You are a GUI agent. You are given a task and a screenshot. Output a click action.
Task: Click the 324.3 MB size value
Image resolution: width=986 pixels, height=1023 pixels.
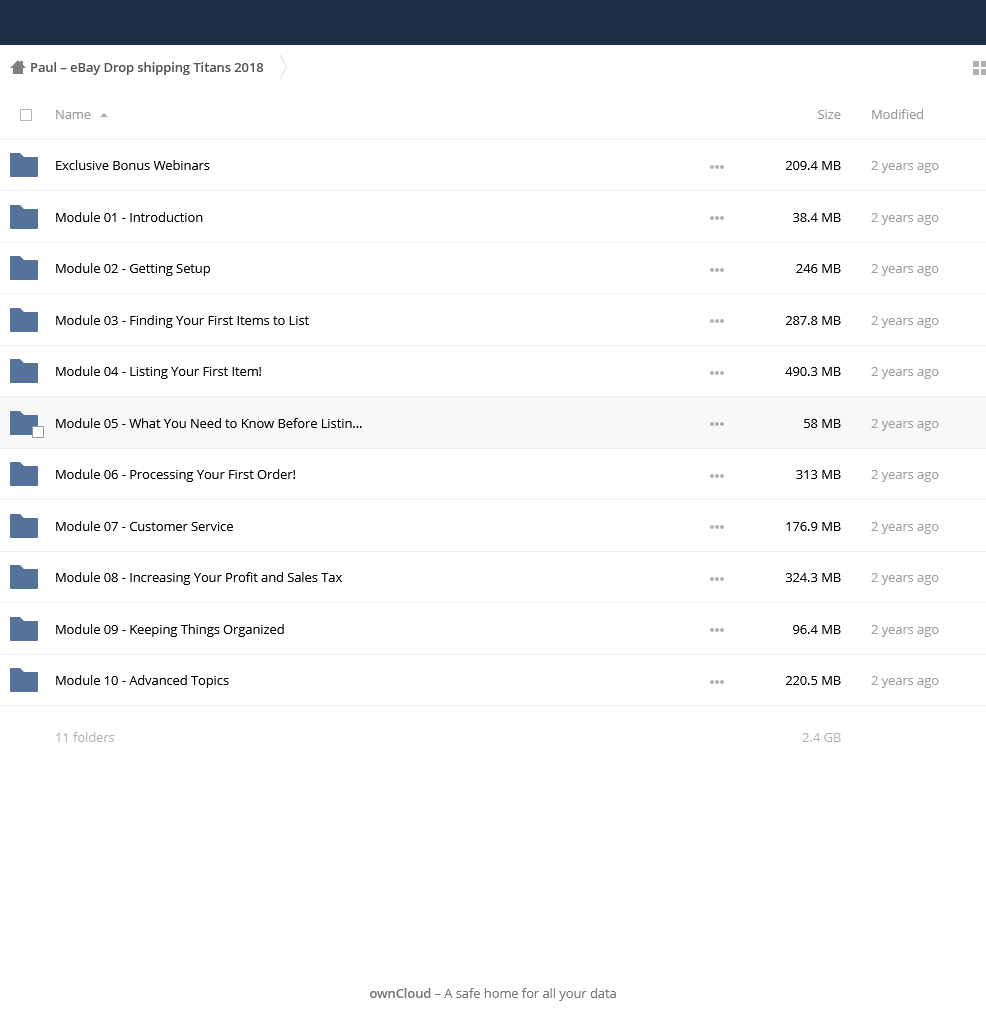point(813,577)
